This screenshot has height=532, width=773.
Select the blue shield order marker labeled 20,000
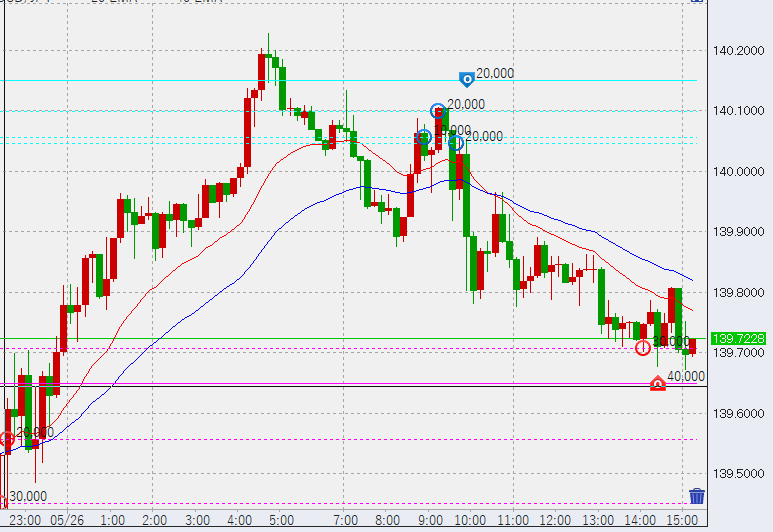[x=466, y=77]
